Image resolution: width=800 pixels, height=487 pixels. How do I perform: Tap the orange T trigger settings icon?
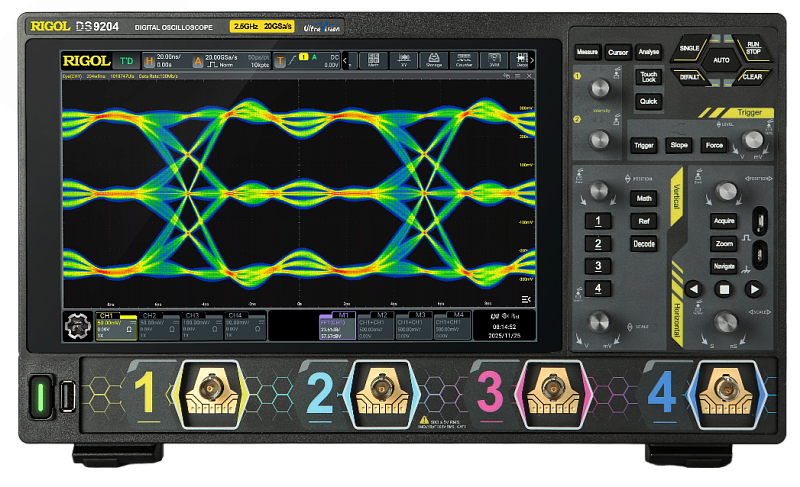pyautogui.click(x=280, y=61)
